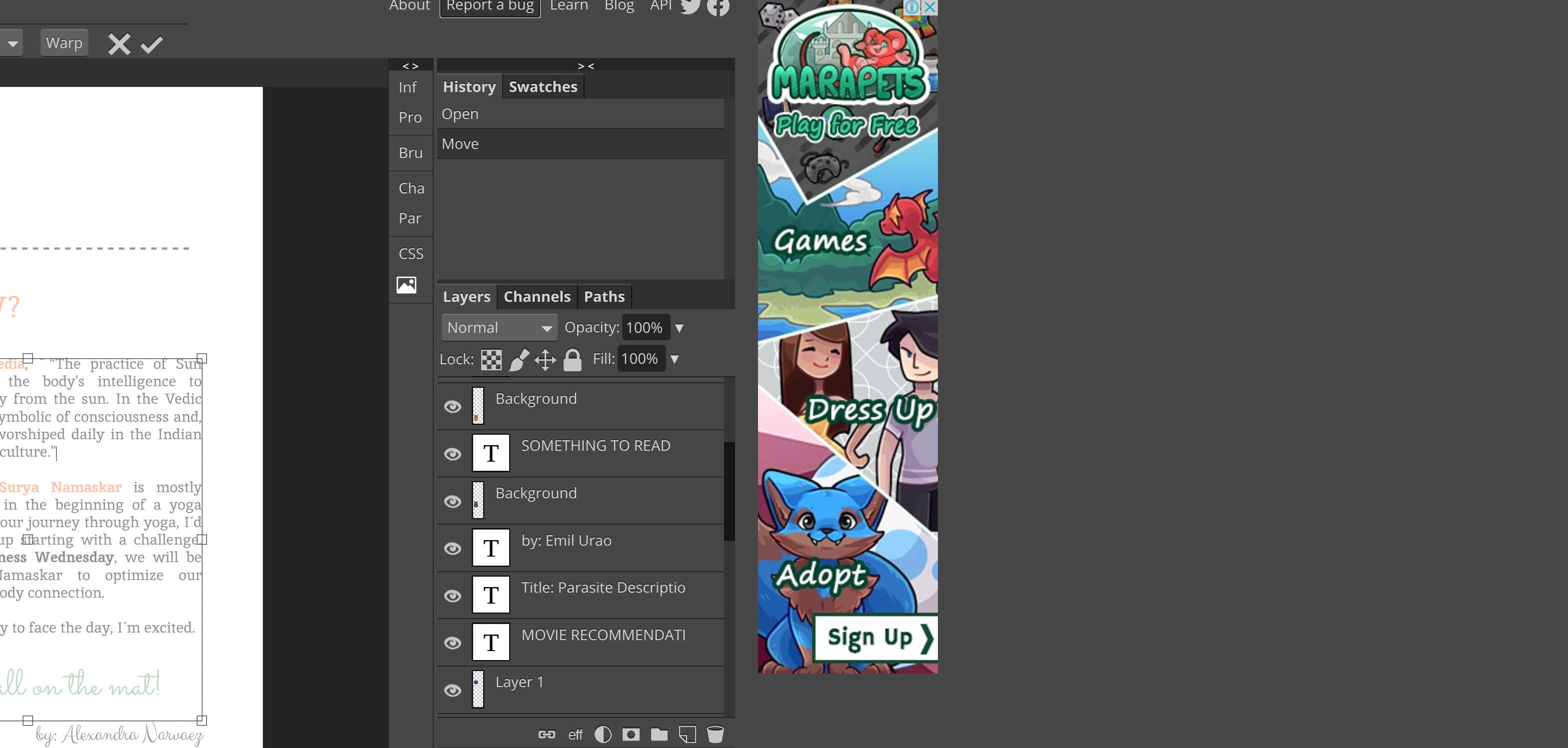This screenshot has width=1568, height=748.
Task: Hide the SOMETHING TO READ text layer
Action: click(x=452, y=454)
